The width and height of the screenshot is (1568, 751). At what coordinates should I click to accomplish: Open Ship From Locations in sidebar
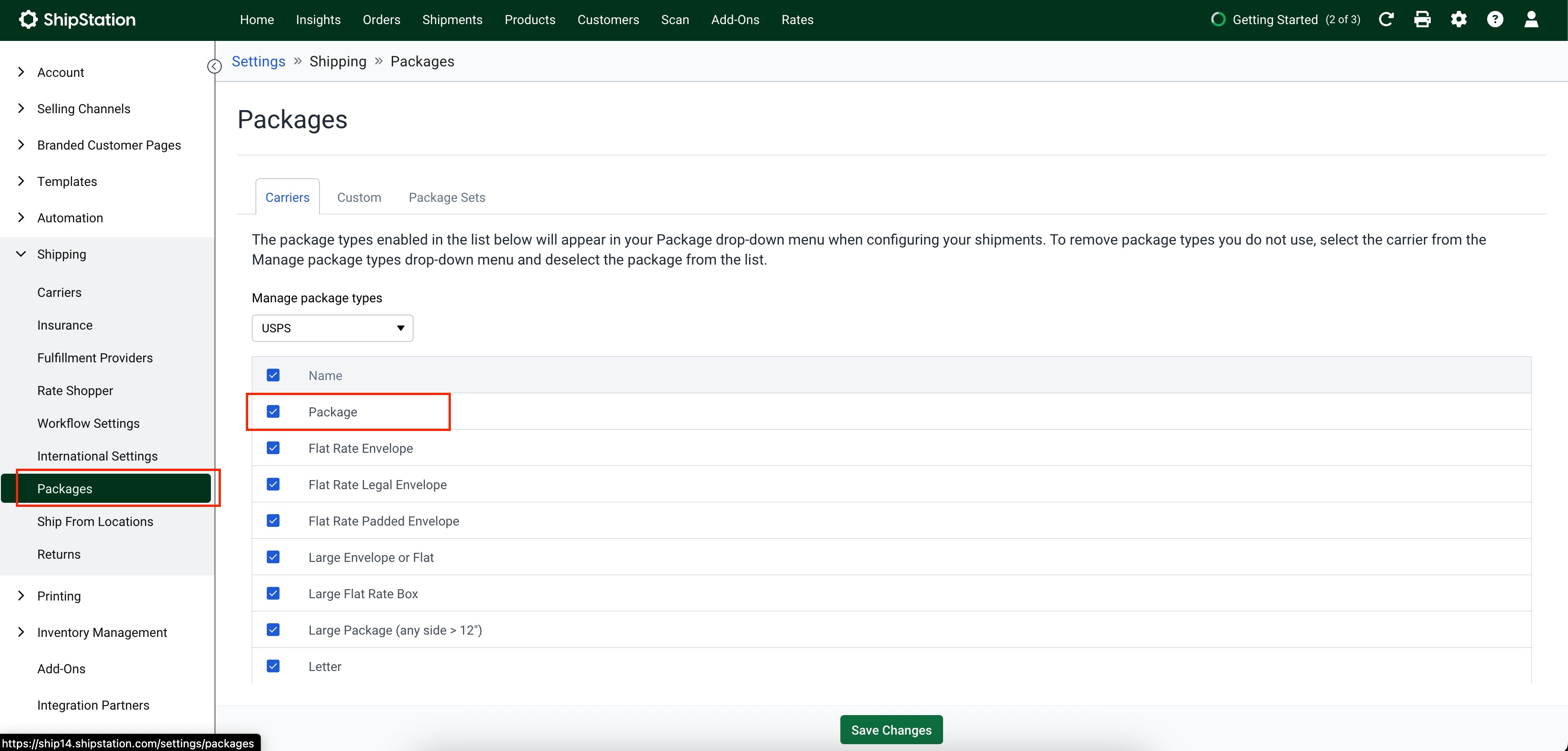[x=95, y=521]
